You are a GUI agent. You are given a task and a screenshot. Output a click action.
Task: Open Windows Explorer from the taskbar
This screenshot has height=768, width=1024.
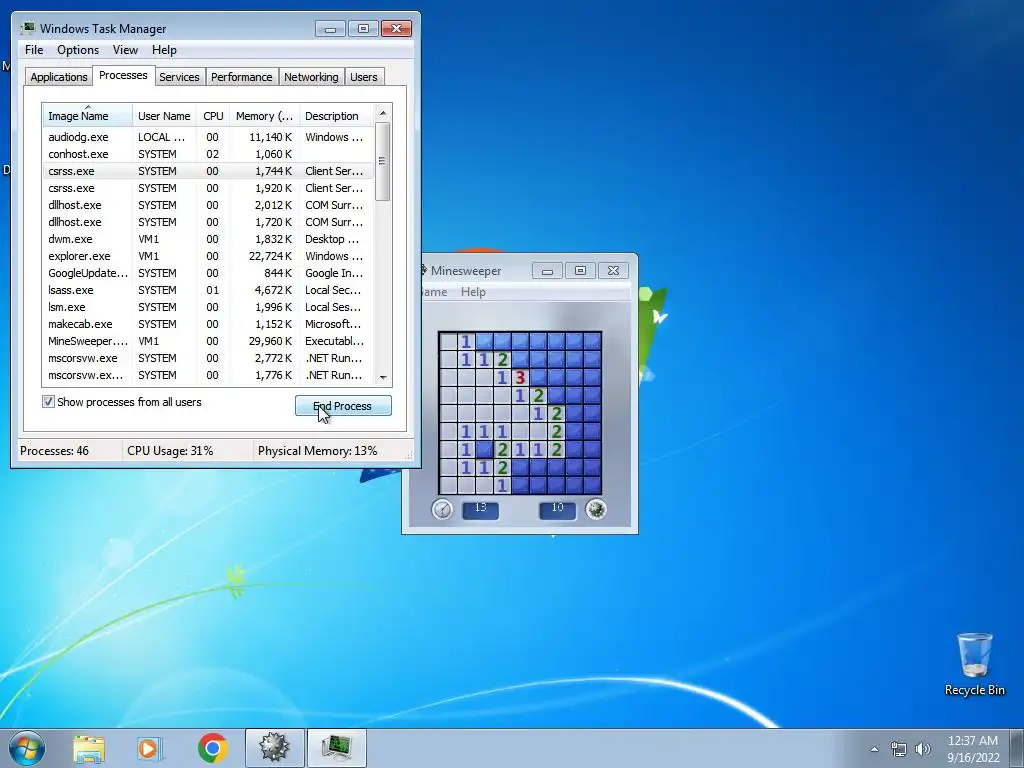click(x=89, y=748)
